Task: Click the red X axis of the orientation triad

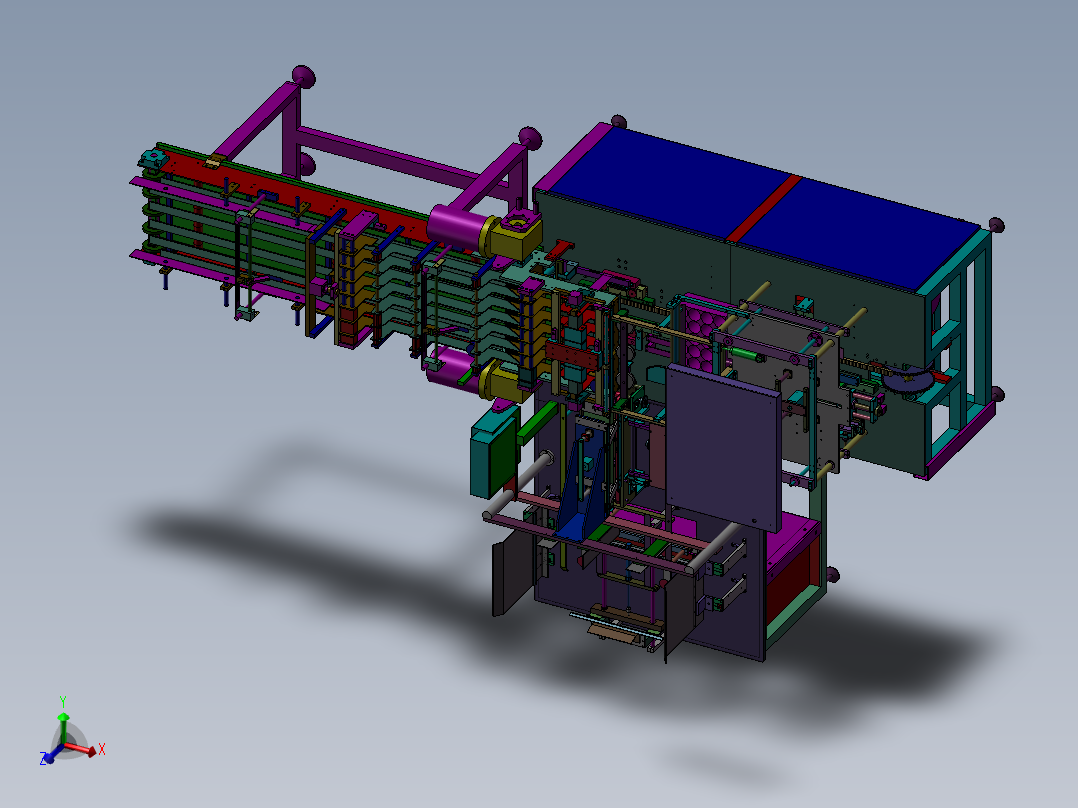Action: (82, 750)
